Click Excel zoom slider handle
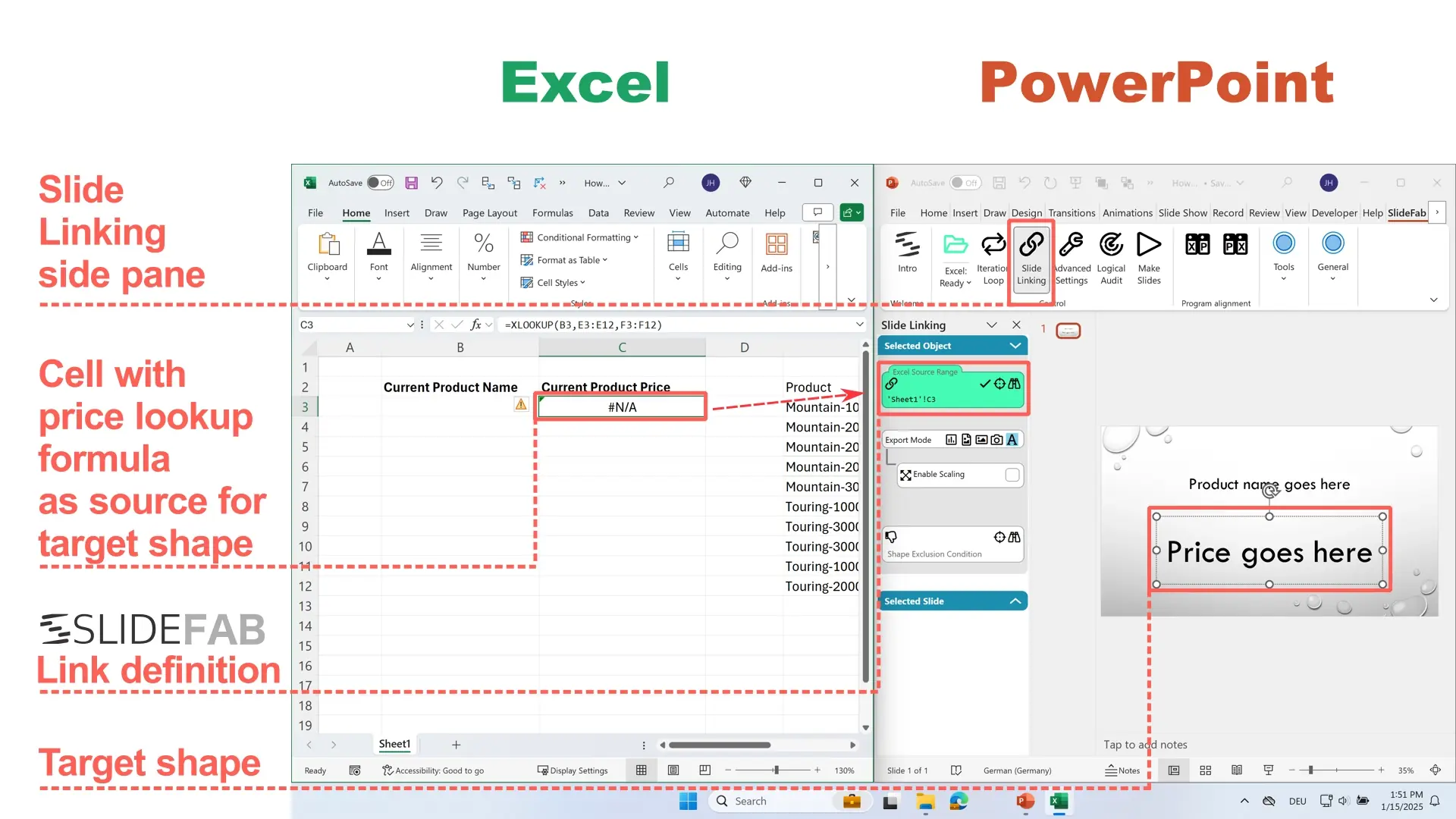Screen dimensions: 1456x819 pos(776,770)
